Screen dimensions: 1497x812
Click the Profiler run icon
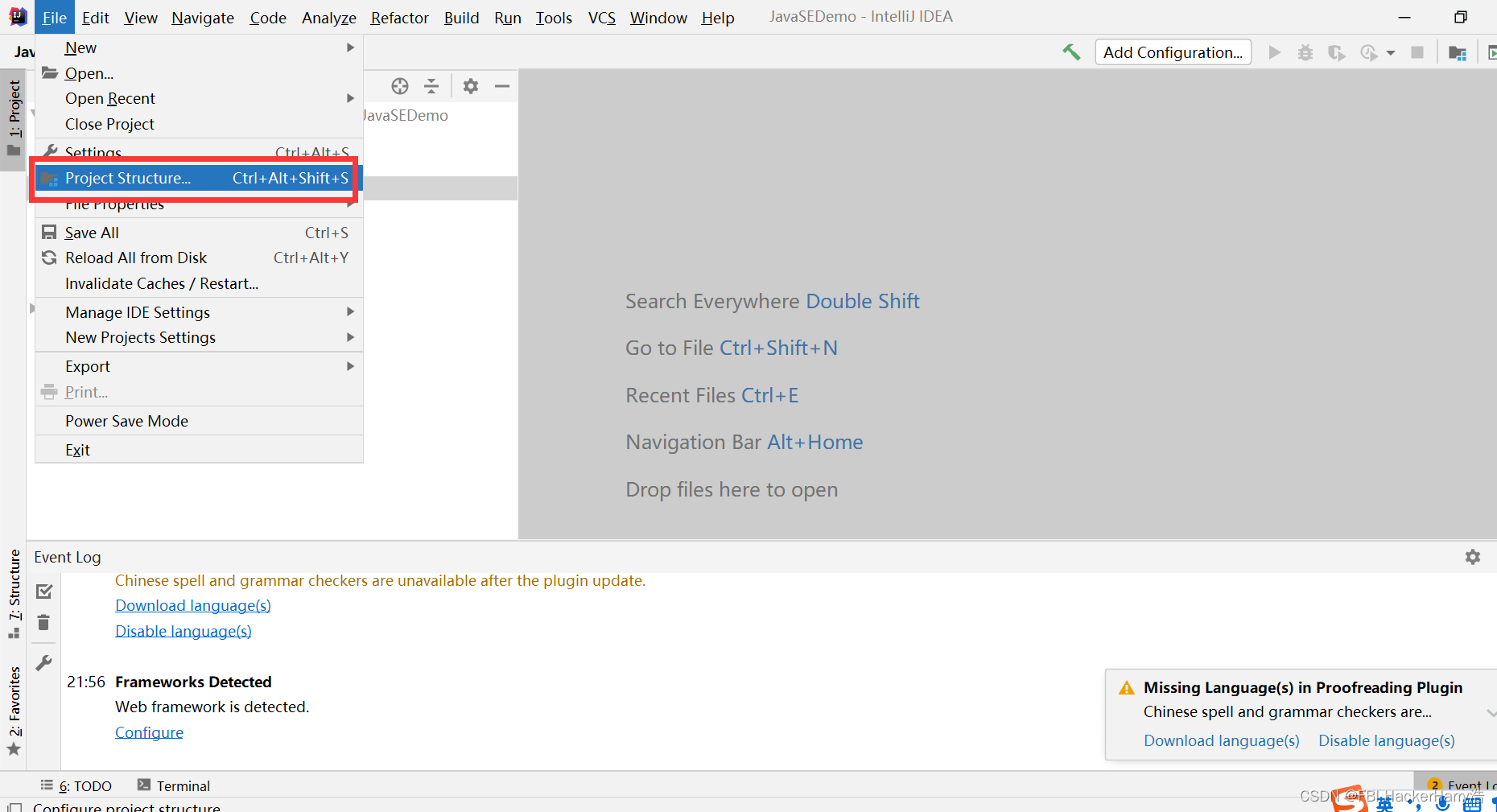click(1368, 52)
